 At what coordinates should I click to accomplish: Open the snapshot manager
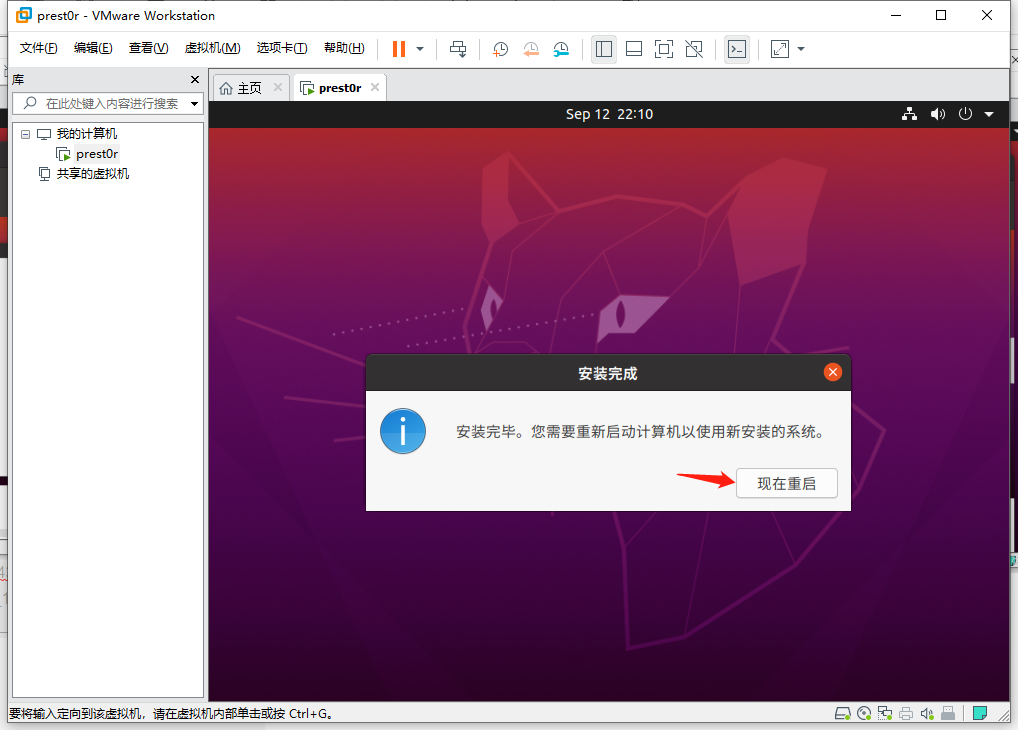561,48
